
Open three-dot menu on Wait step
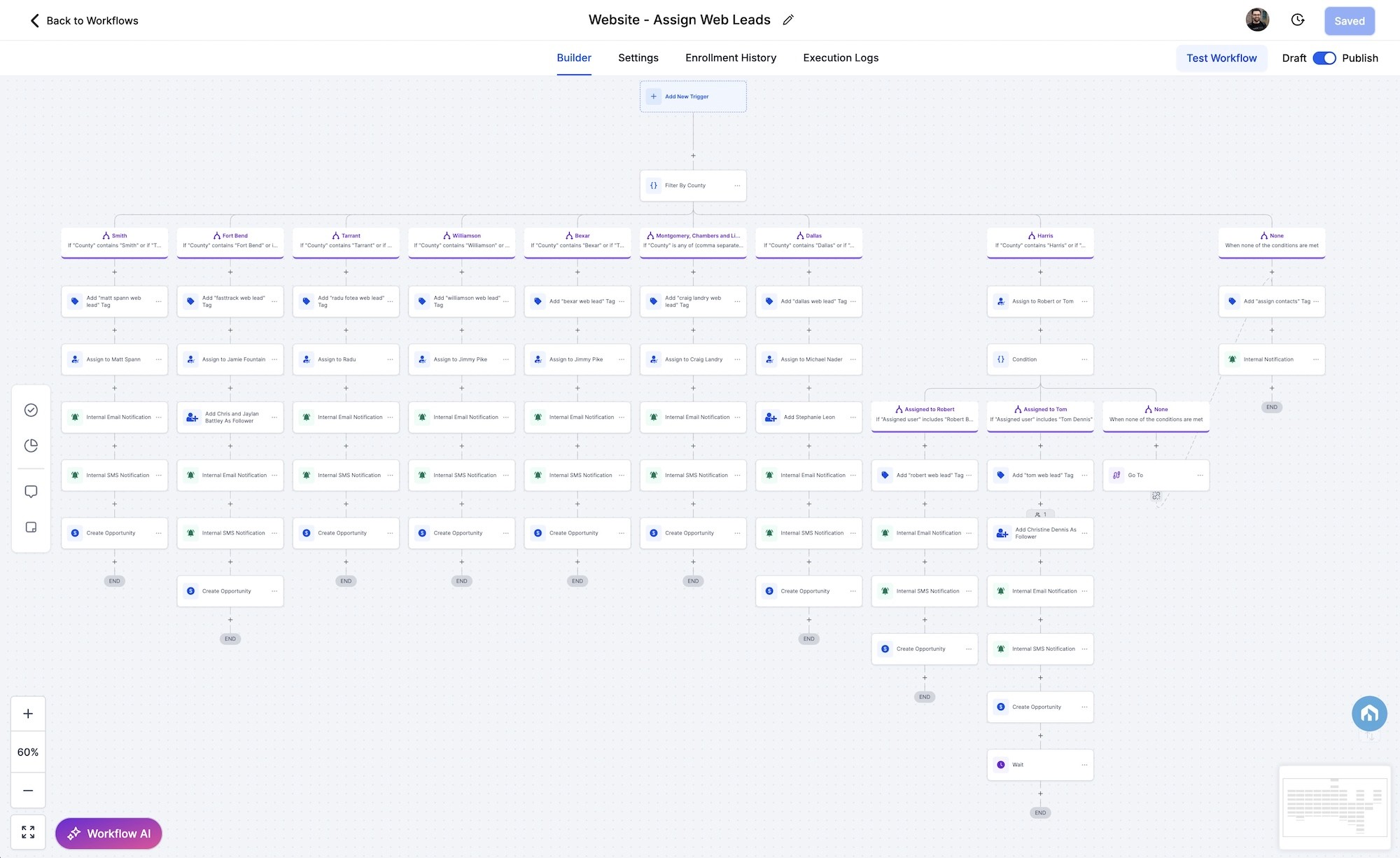click(1084, 765)
